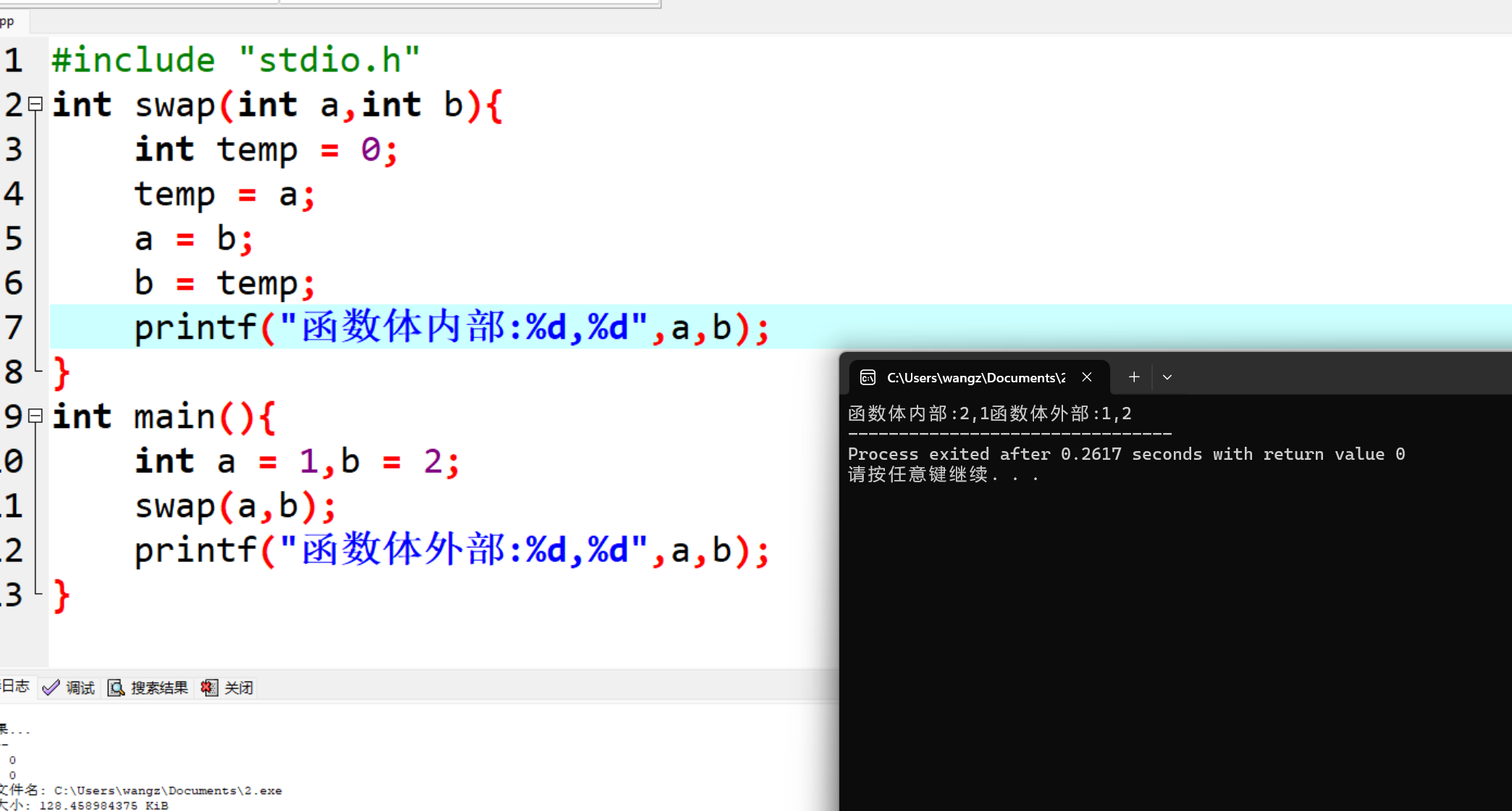Click the Process exited message in terminal

click(x=1126, y=454)
